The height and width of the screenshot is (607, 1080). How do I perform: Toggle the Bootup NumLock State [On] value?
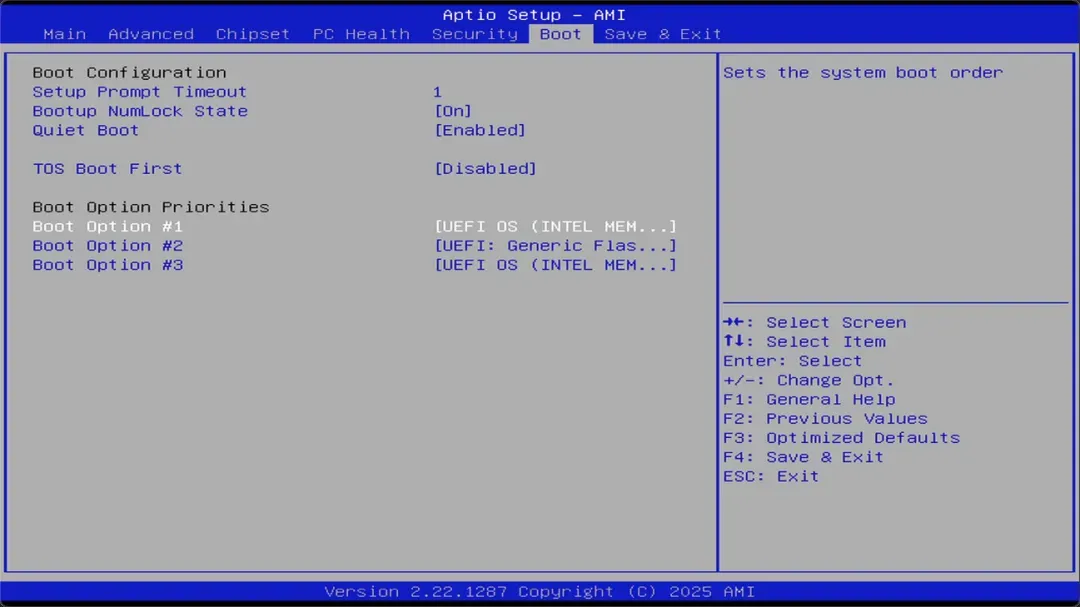pos(453,111)
